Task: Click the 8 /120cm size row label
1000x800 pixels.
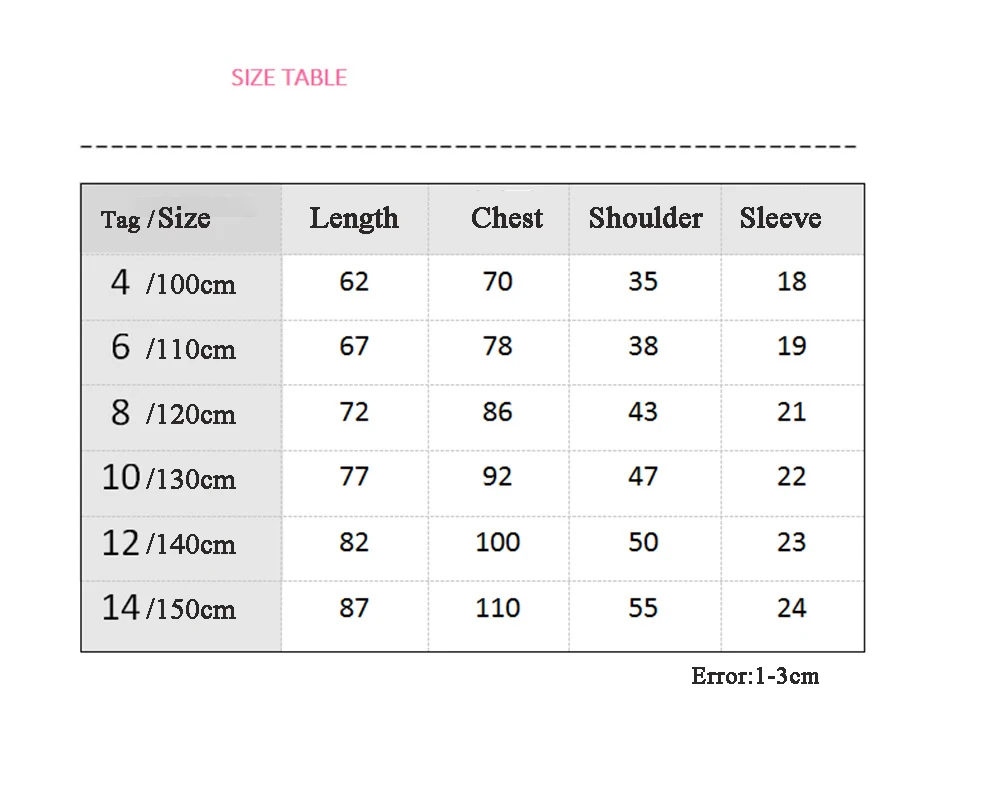Action: [173, 414]
